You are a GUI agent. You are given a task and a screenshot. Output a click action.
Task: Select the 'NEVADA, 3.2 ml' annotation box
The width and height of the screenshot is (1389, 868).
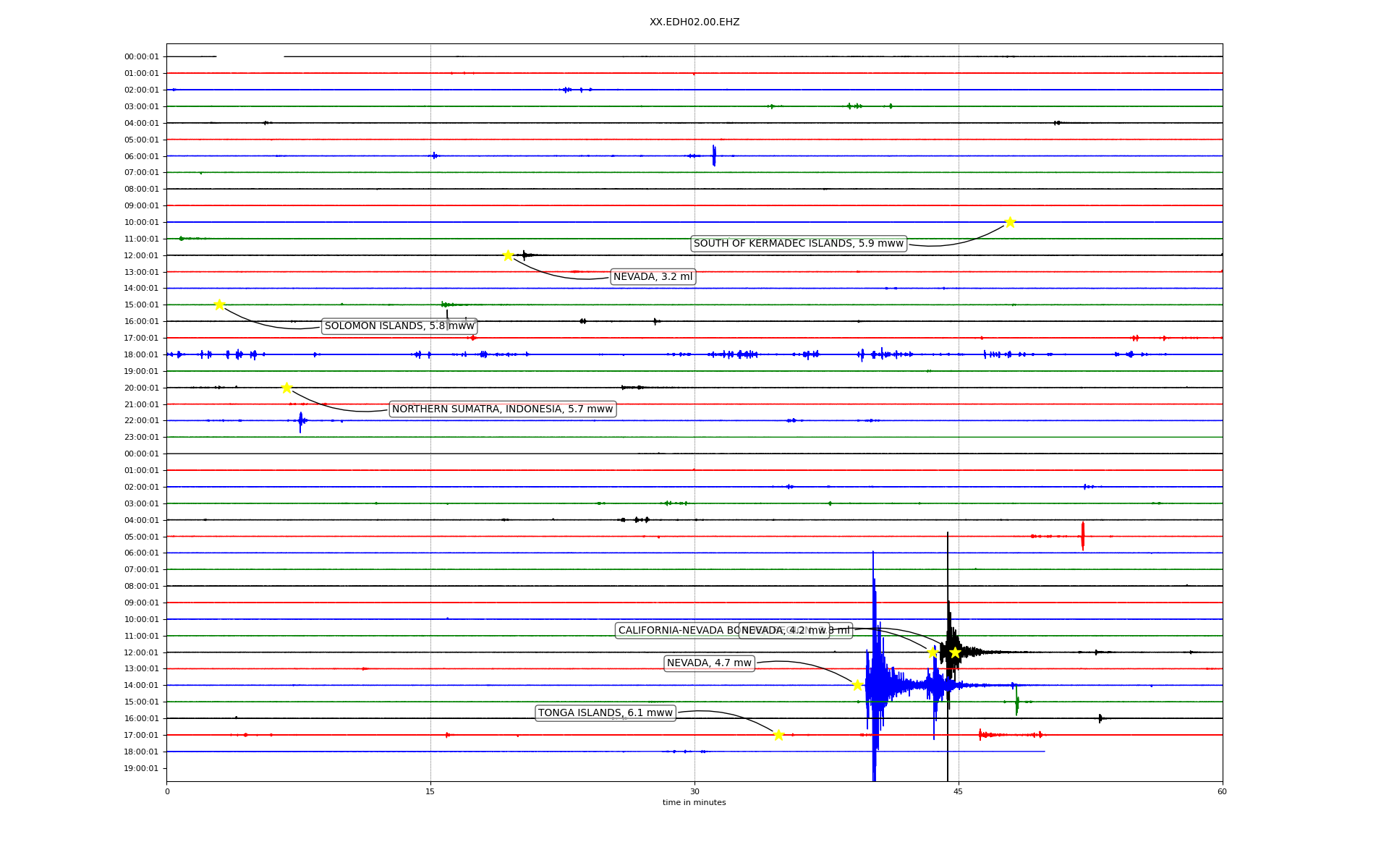(x=653, y=277)
